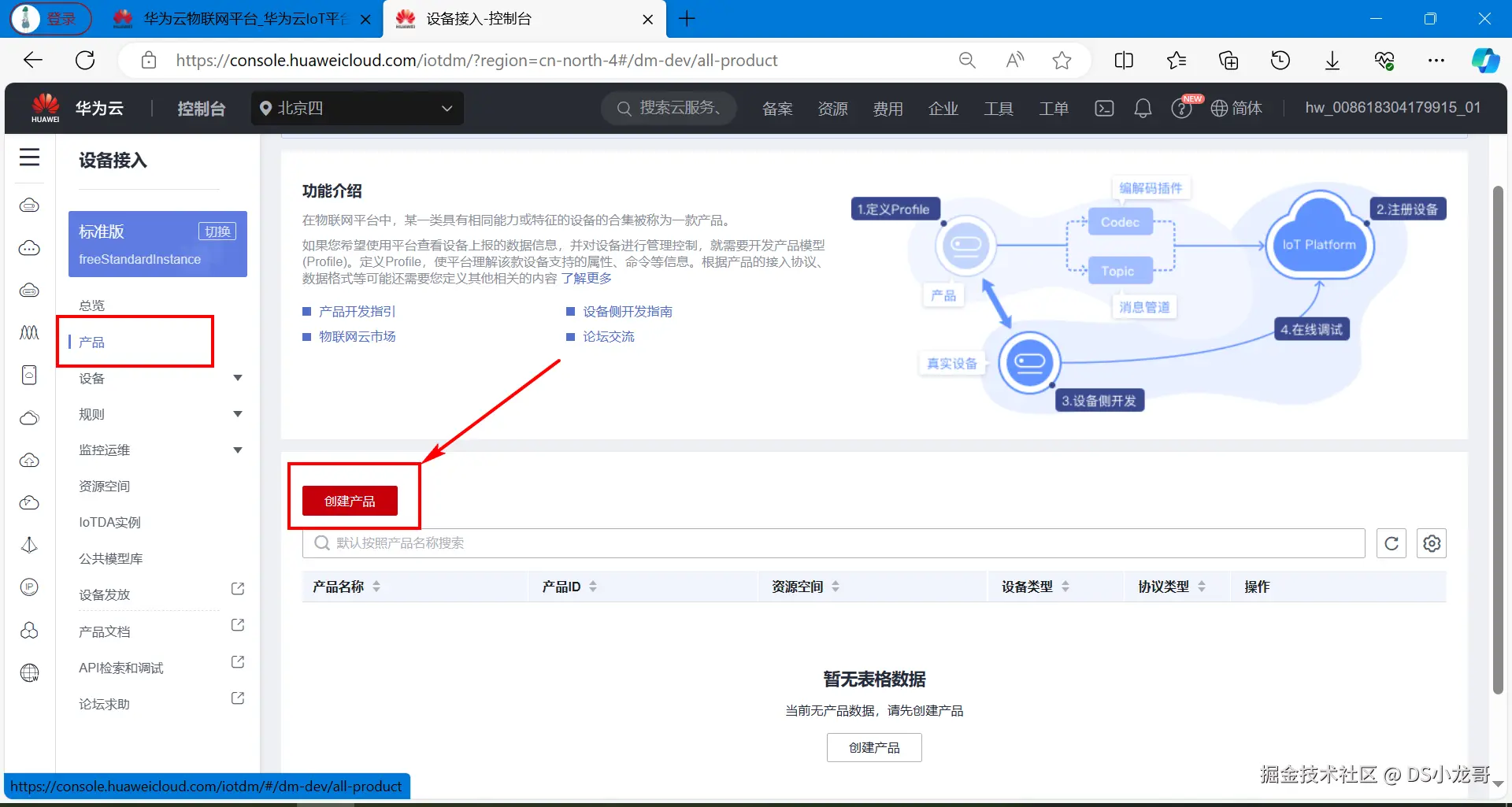The width and height of the screenshot is (1512, 807).
Task: Sort table by 设备类型
Action: 1065,587
